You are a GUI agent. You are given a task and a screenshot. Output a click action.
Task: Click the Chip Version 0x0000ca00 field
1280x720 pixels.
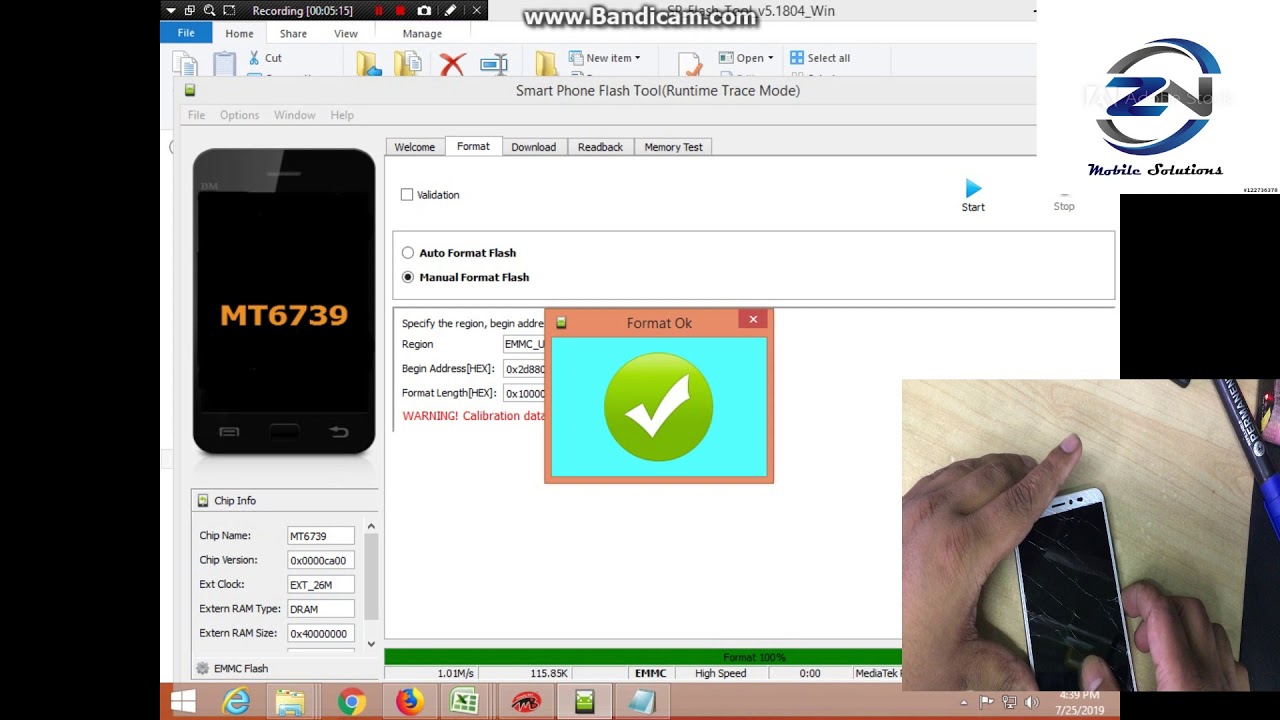pyautogui.click(x=320, y=560)
